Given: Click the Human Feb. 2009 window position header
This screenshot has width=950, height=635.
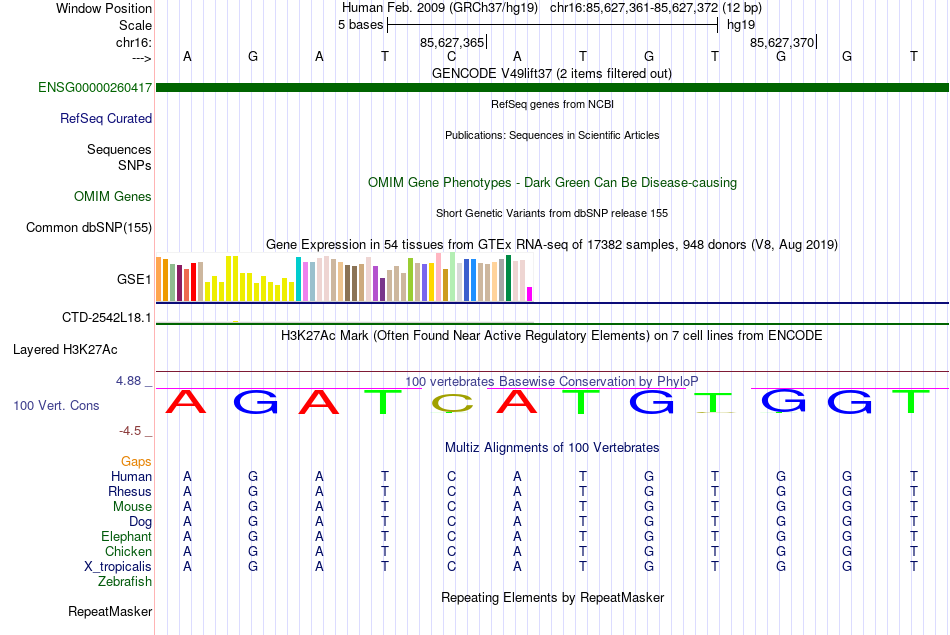Looking at the screenshot, I should pyautogui.click(x=552, y=8).
